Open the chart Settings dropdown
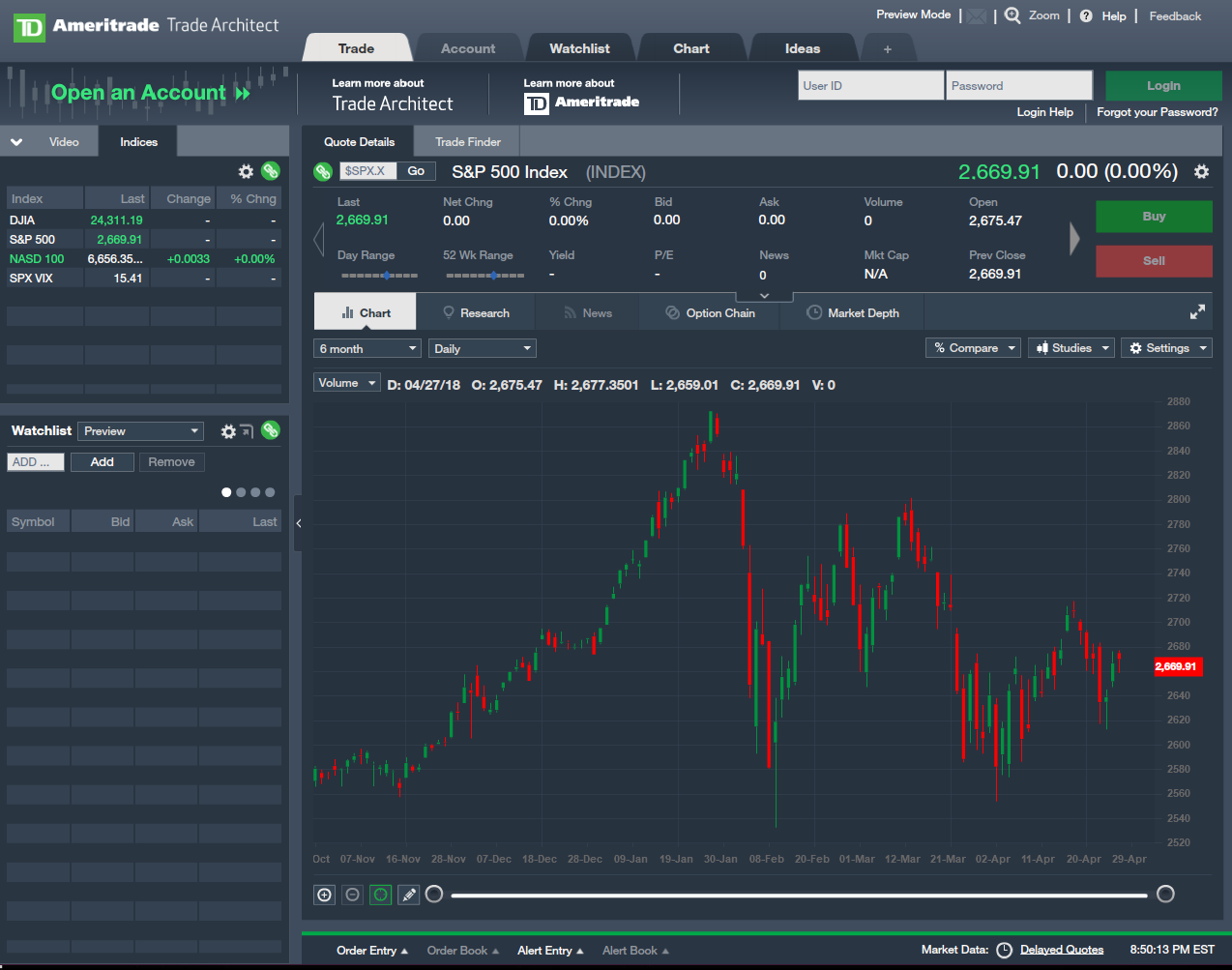 coord(1166,348)
